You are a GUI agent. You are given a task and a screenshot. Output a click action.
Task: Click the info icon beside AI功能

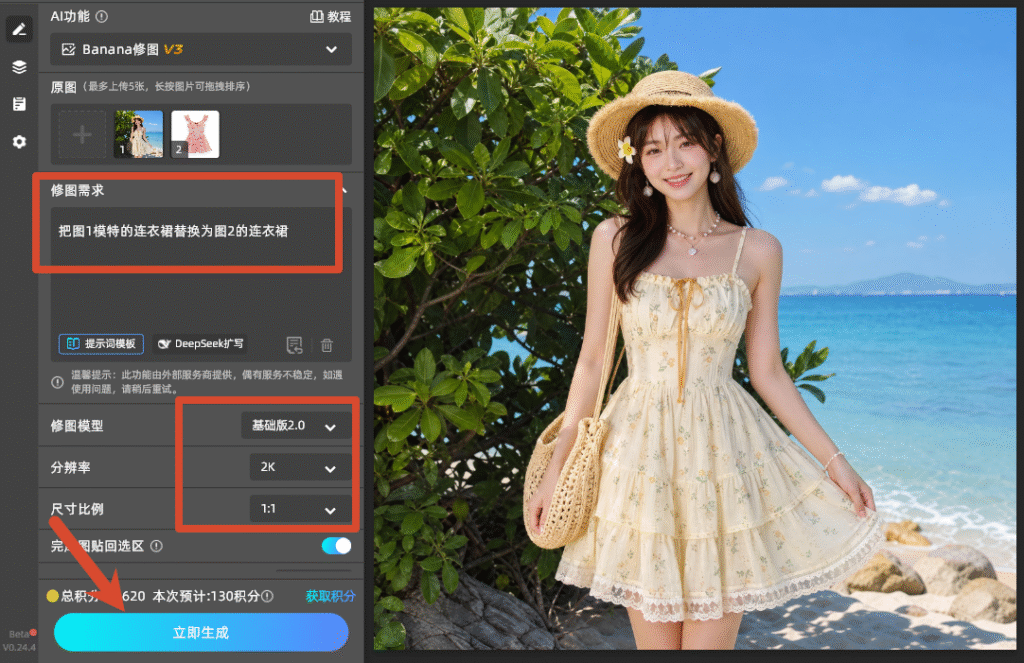pyautogui.click(x=102, y=17)
